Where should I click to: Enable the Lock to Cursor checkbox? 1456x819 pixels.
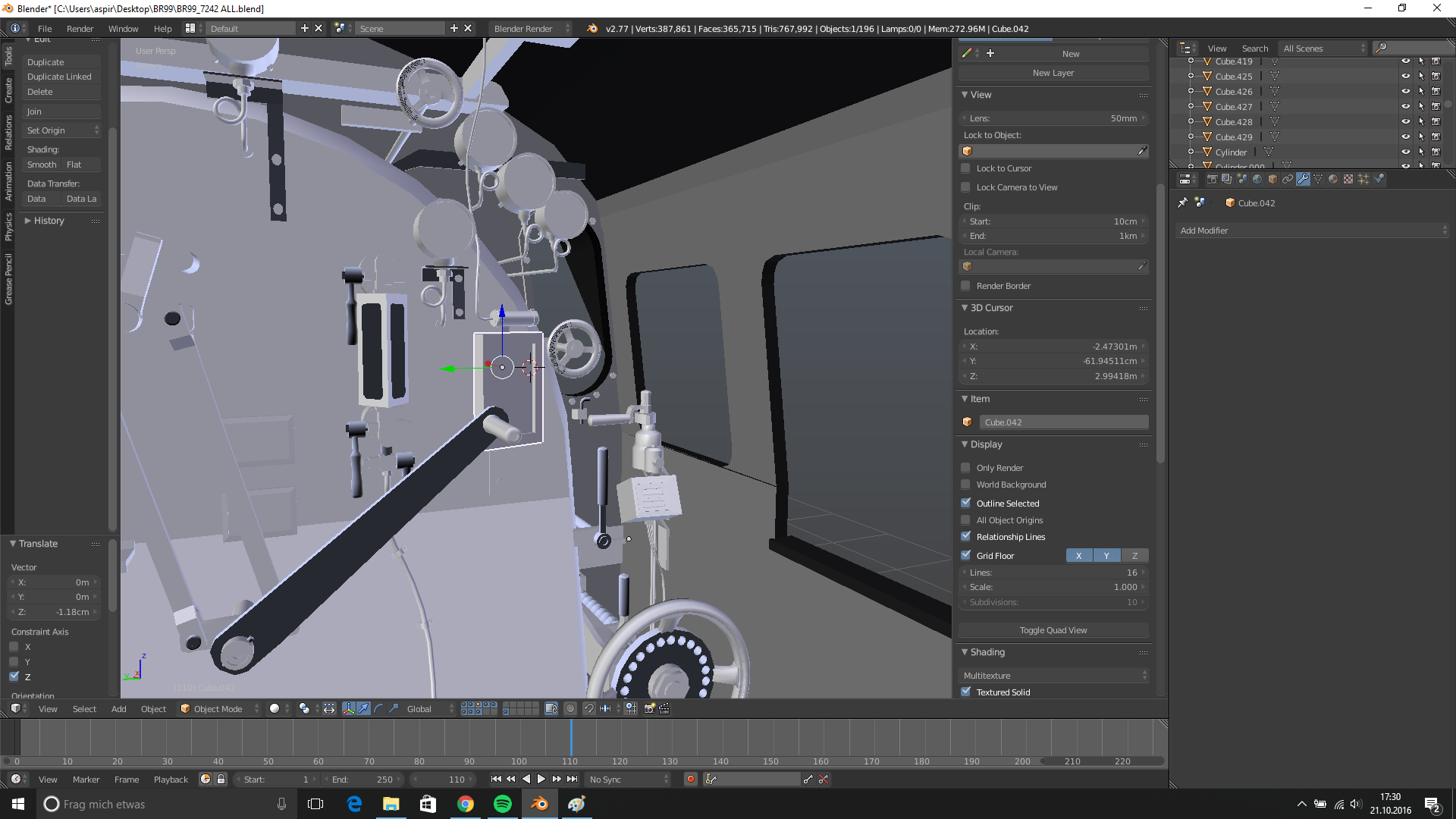(x=965, y=168)
